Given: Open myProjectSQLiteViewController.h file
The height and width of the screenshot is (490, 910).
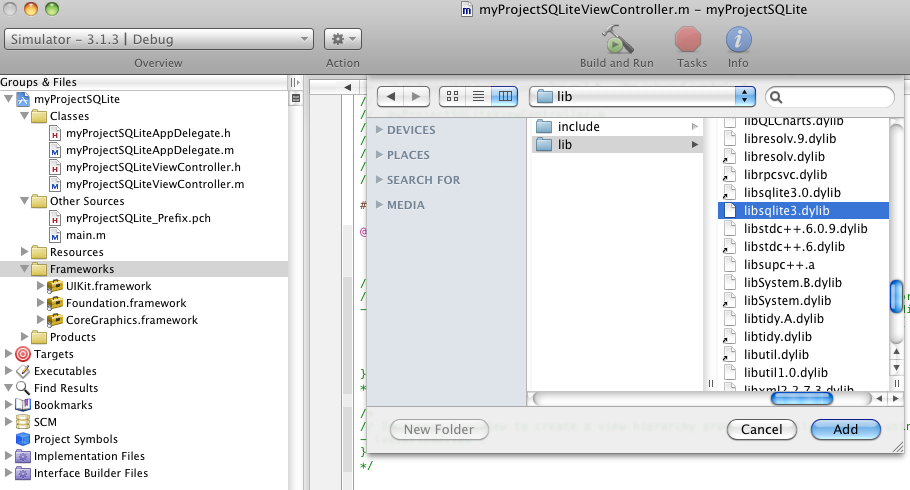Looking at the screenshot, I should point(153,167).
